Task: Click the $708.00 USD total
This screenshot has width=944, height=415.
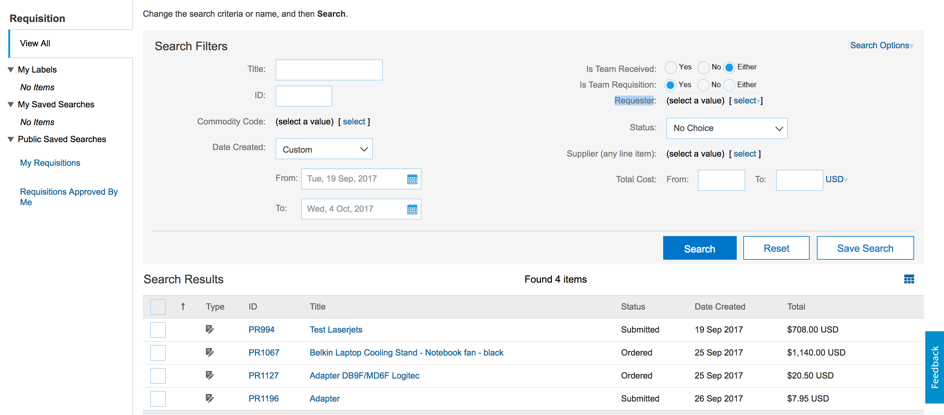Action: 812,329
